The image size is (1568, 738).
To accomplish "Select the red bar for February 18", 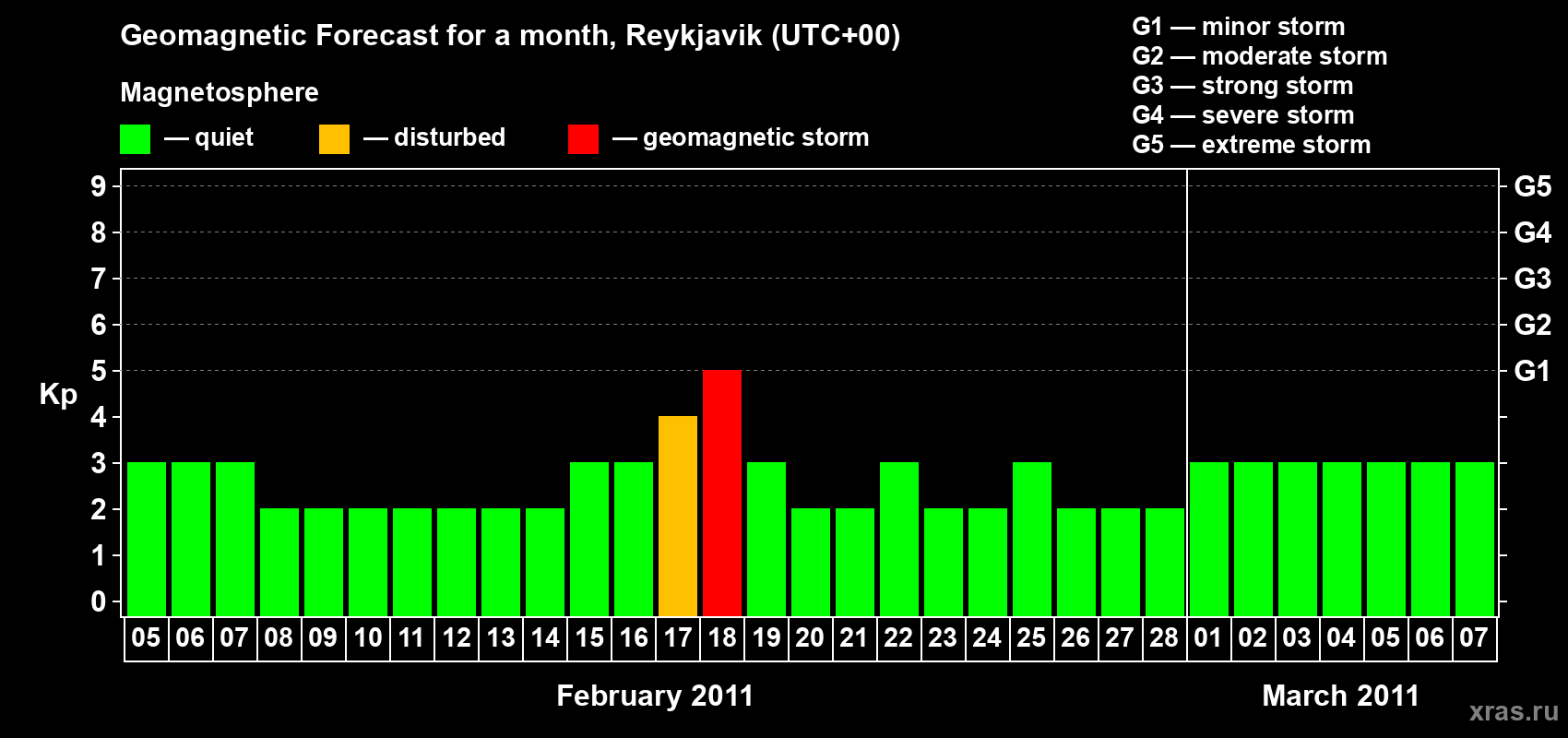I will pyautogui.click(x=722, y=493).
